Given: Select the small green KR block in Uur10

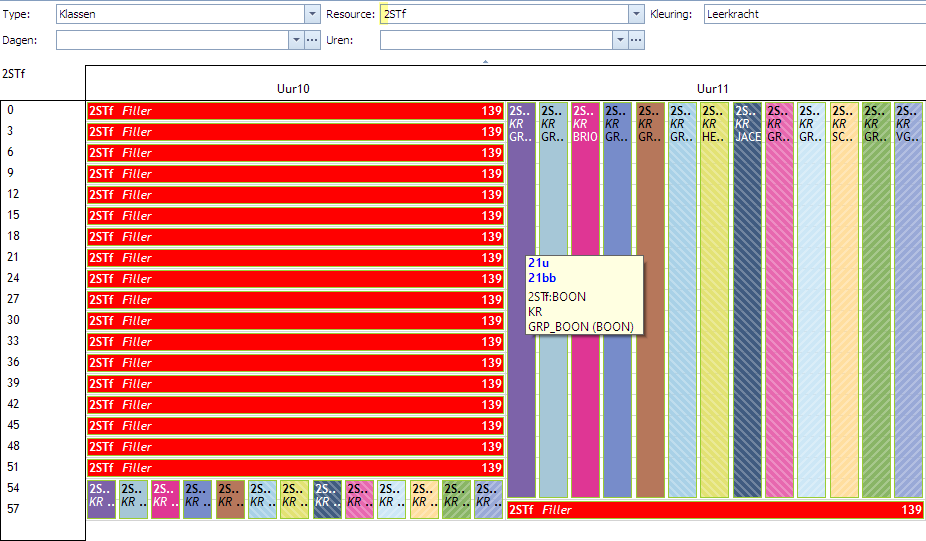Looking at the screenshot, I should 456,500.
